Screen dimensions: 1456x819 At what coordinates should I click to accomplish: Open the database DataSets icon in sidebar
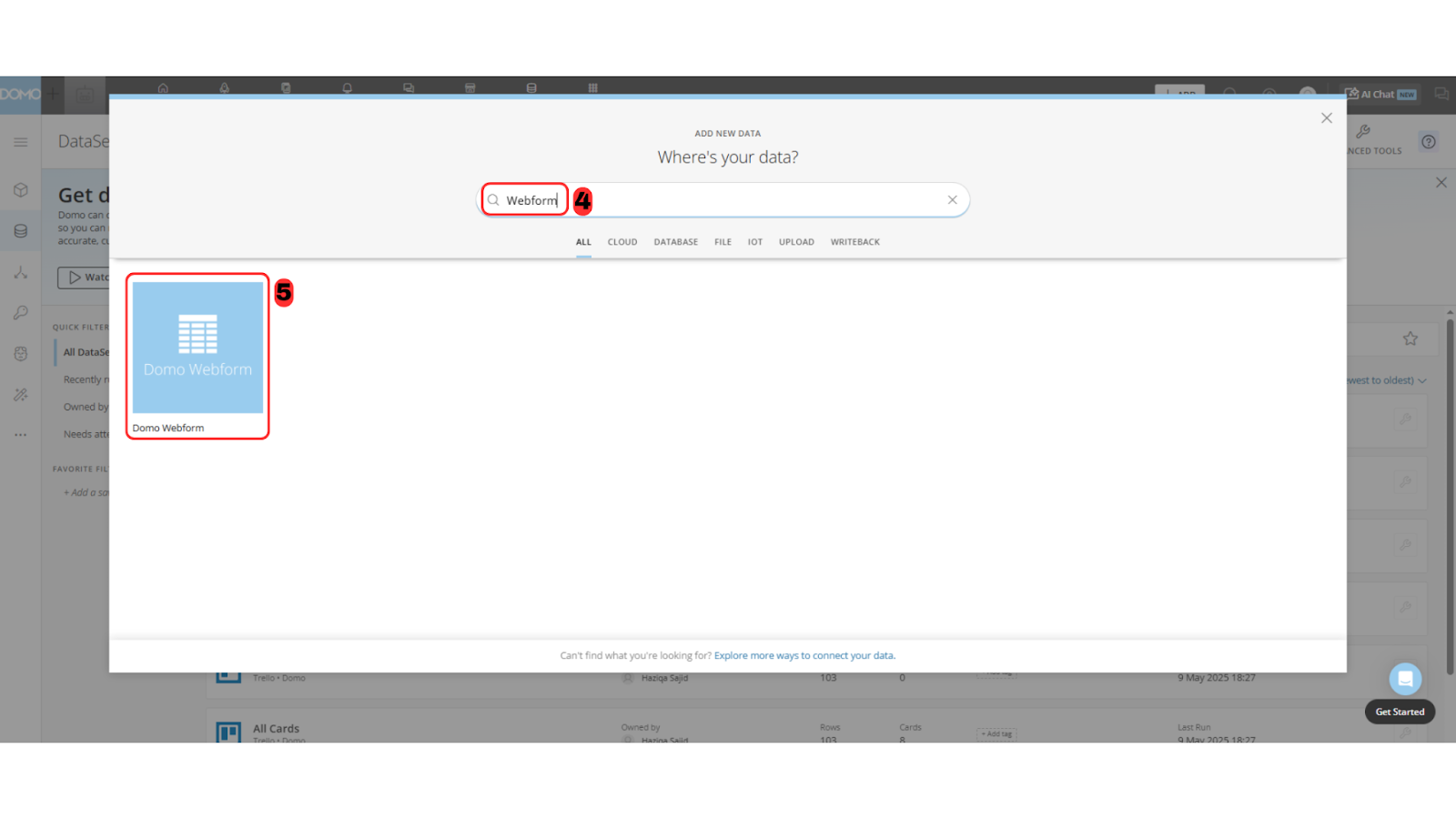point(21,231)
